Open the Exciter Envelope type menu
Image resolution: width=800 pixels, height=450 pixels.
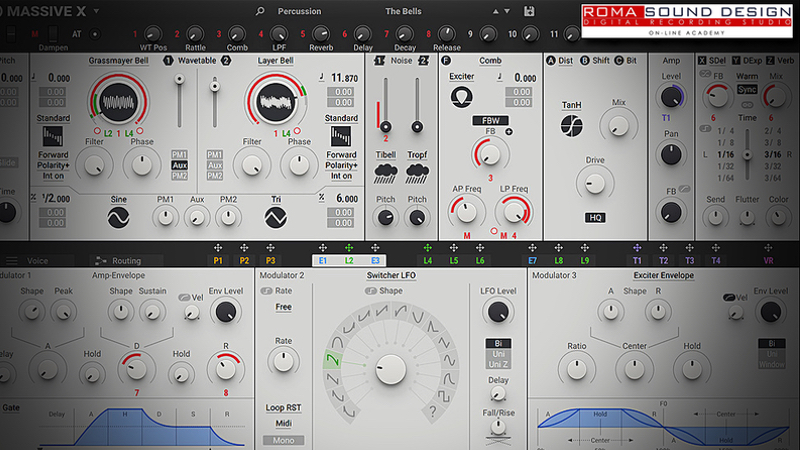663,275
